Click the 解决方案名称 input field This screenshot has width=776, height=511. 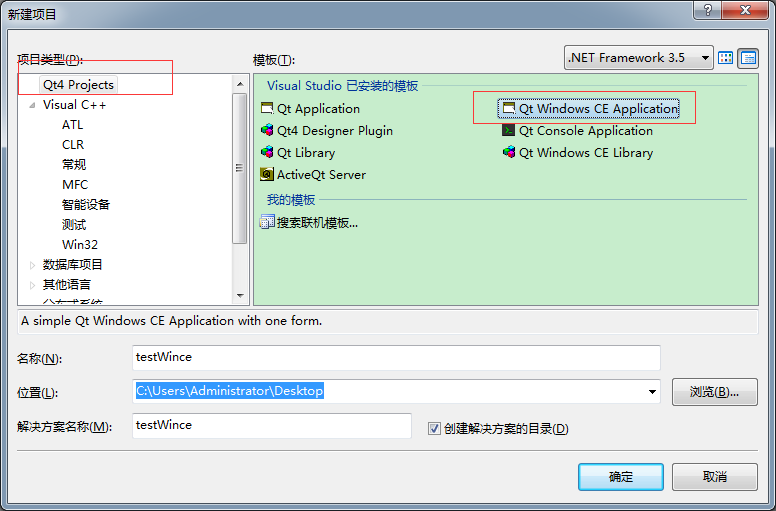[x=272, y=426]
